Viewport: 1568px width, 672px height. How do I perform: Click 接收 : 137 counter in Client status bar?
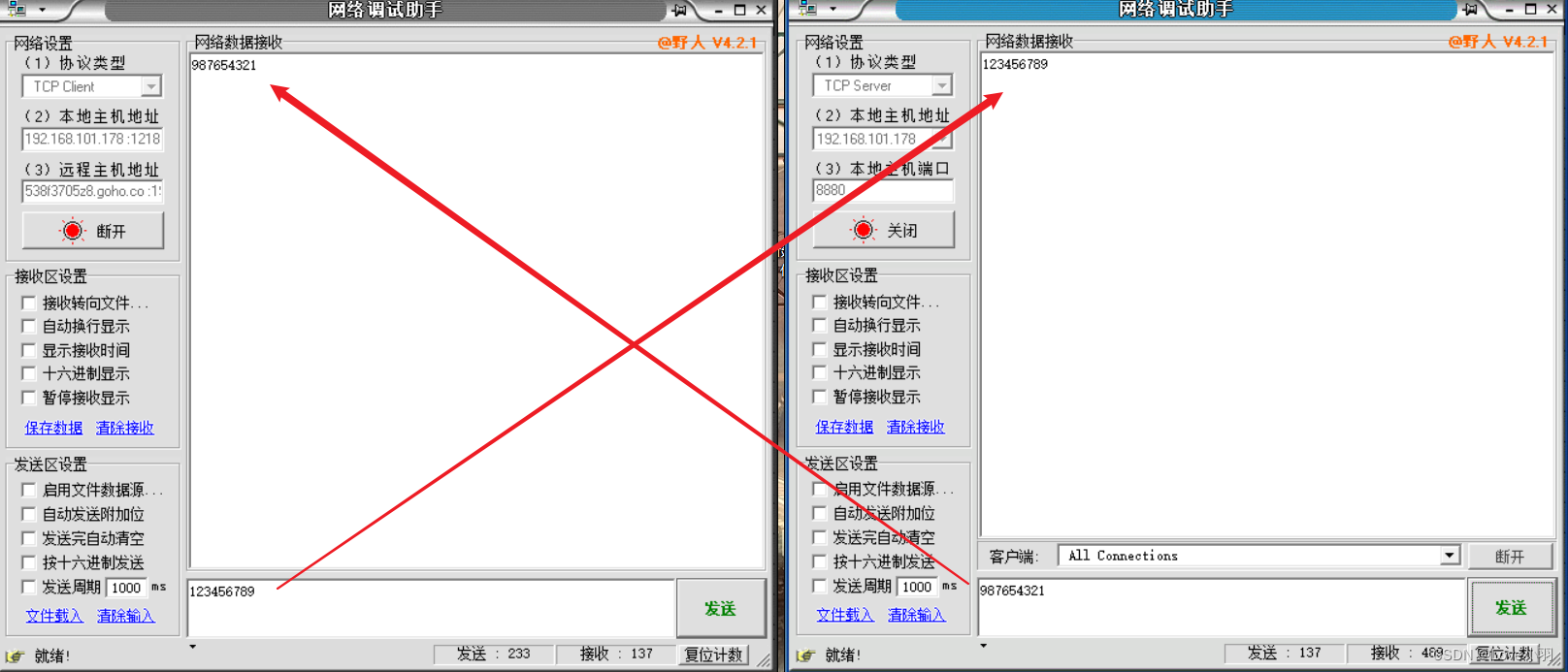tap(616, 655)
